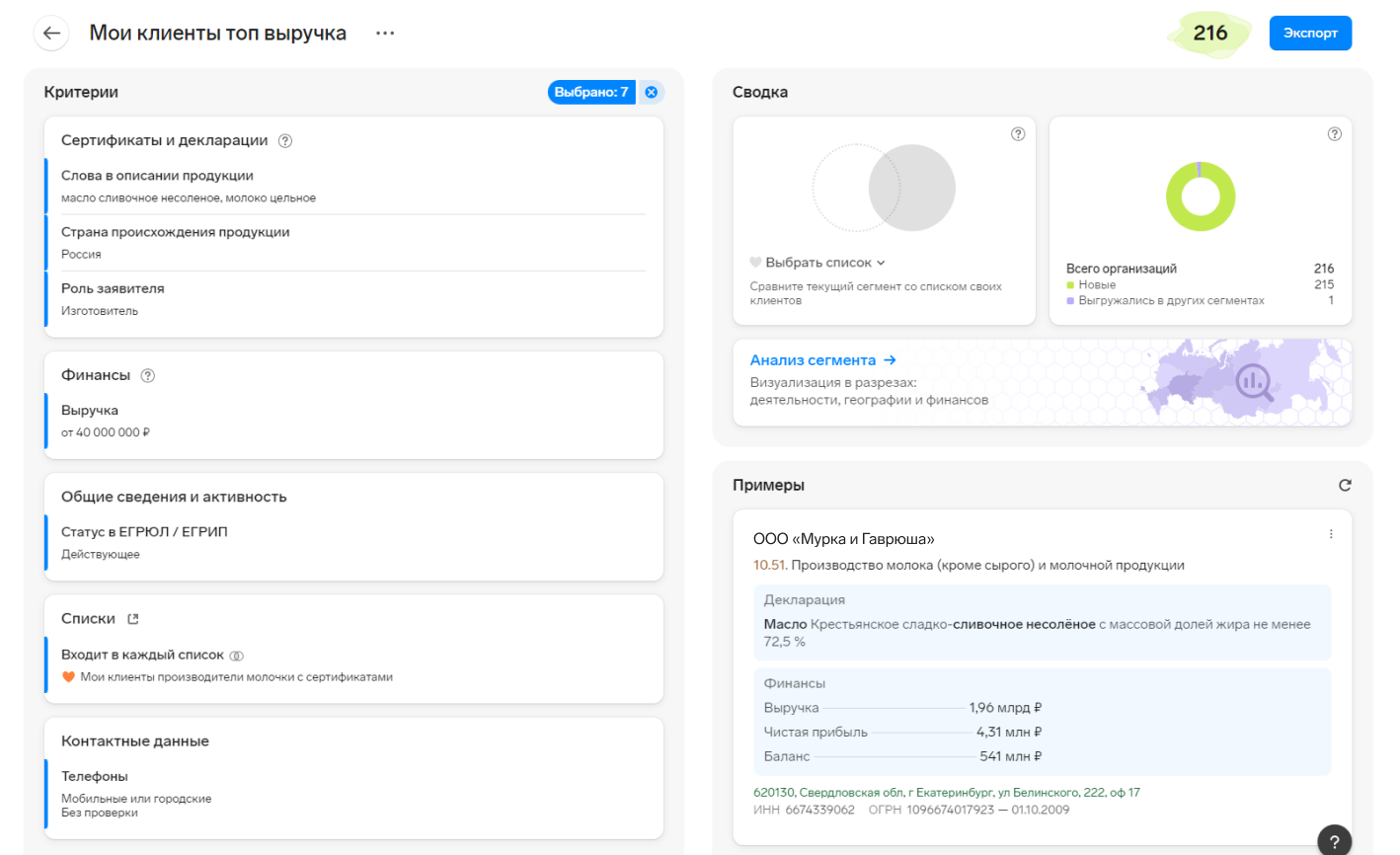Open the address link in Екатеринбург
Viewport: 1400px width, 855px height.
pyautogui.click(x=946, y=792)
